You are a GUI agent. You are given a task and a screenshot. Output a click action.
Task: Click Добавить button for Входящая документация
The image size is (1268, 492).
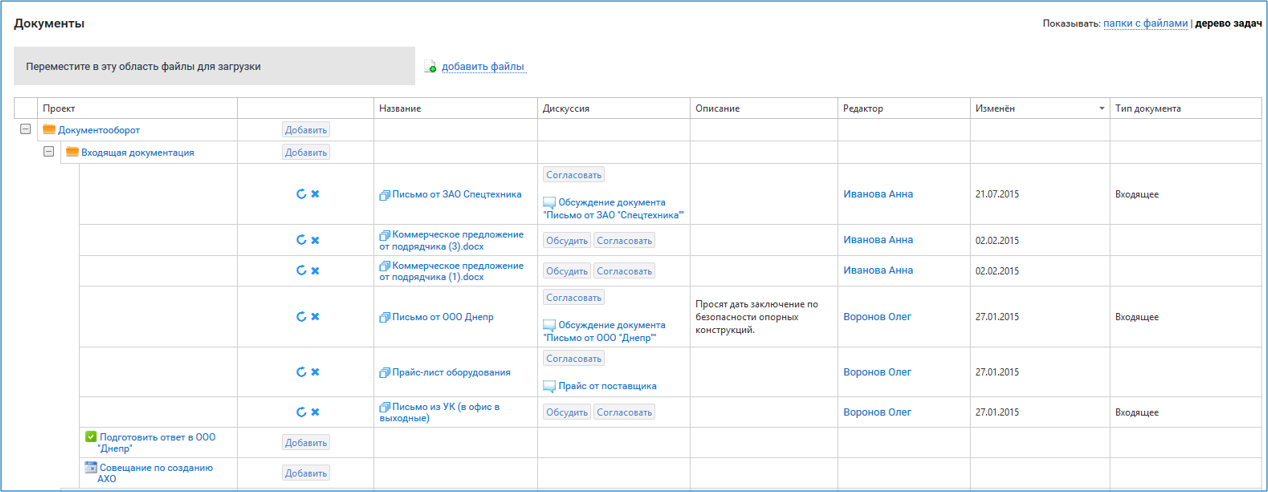coord(306,152)
